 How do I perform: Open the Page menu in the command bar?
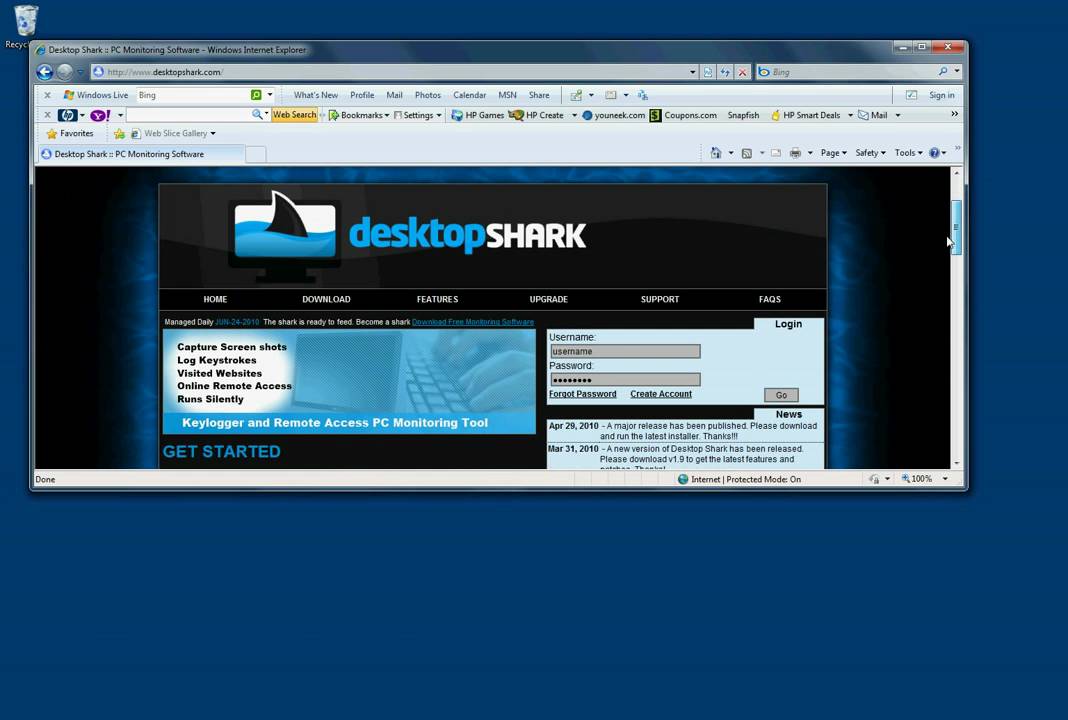click(x=834, y=153)
